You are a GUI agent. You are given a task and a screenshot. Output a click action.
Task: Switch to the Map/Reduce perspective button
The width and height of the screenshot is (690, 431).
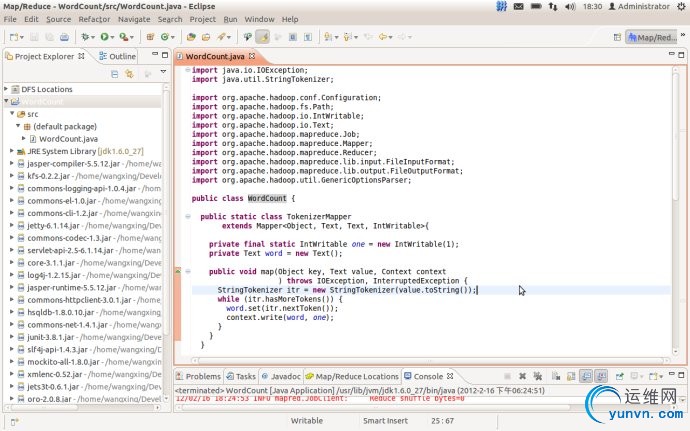[652, 37]
